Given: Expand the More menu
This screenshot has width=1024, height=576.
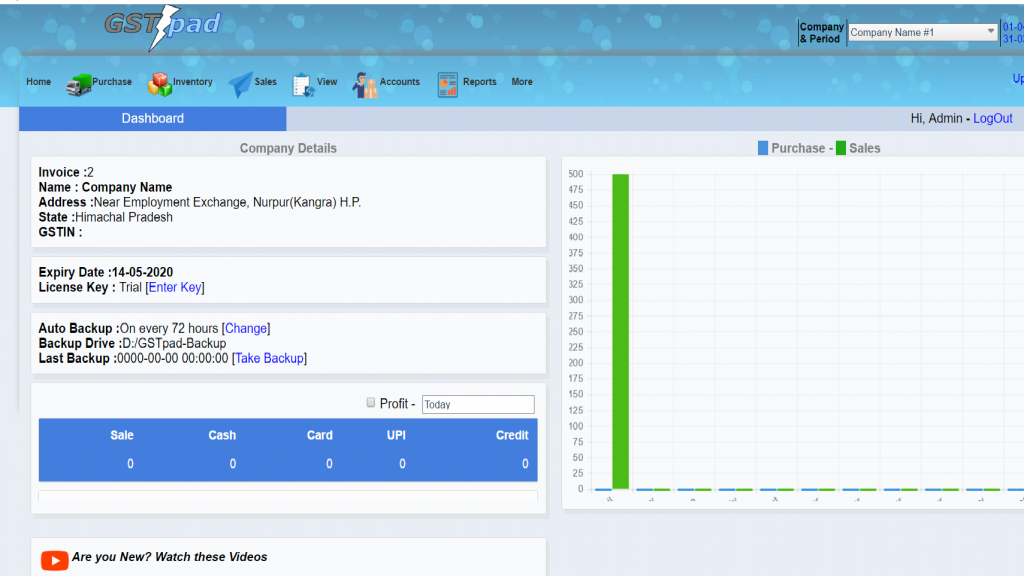Looking at the screenshot, I should click(521, 82).
